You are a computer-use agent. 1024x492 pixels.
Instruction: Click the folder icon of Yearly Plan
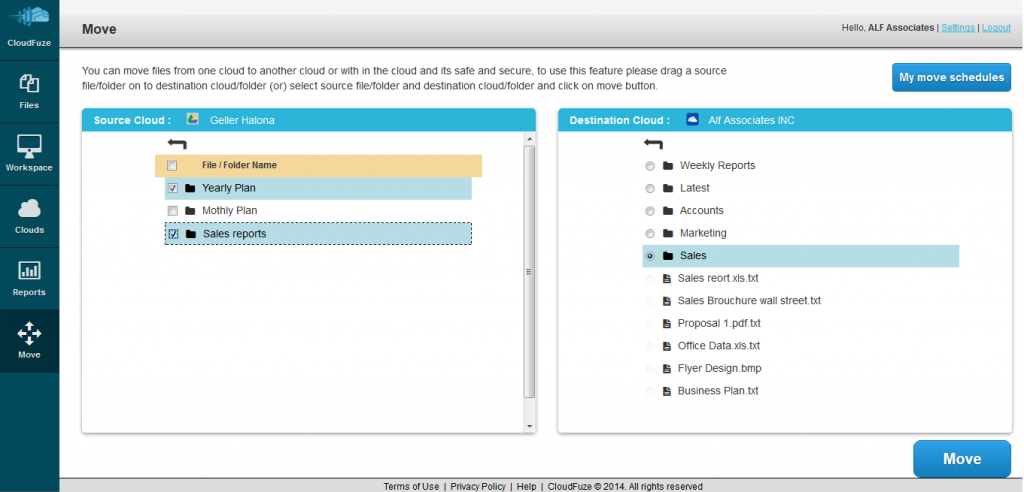pos(190,188)
